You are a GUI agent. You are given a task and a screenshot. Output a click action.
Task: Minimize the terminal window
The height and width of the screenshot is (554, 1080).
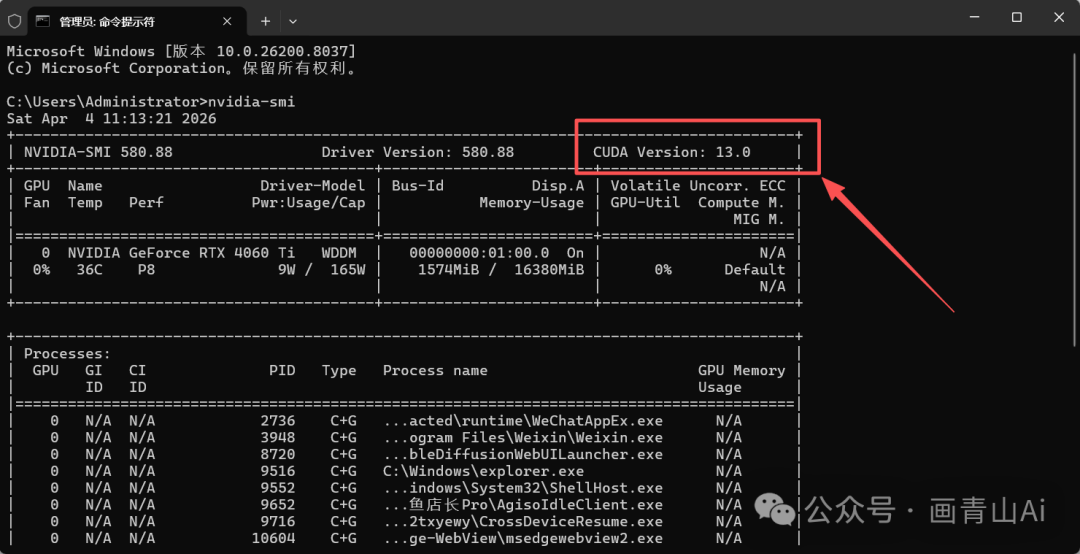point(970,17)
